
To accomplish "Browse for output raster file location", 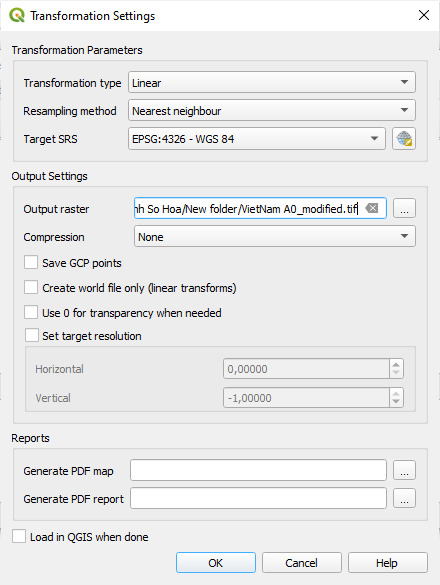I will tap(404, 208).
